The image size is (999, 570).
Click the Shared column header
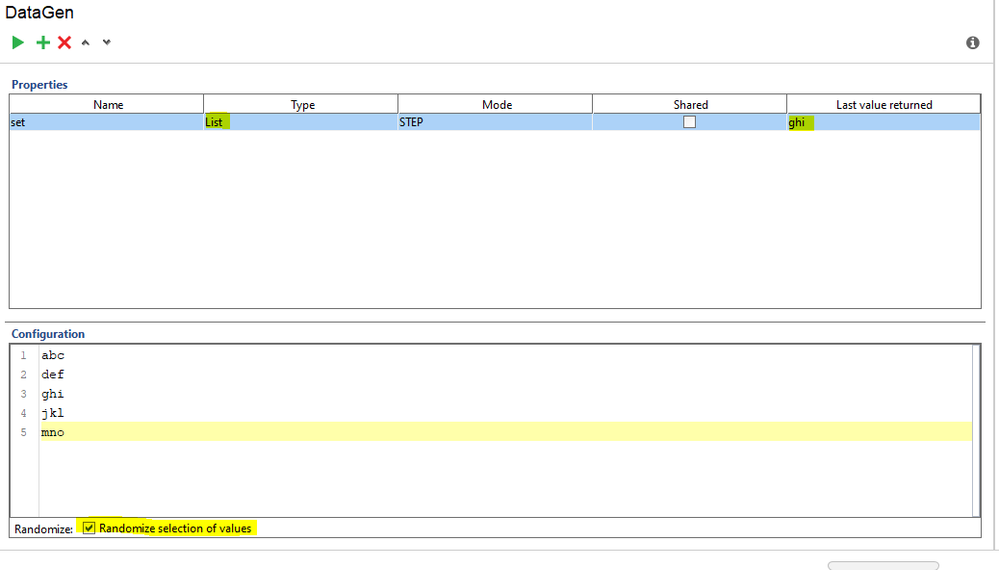pyautogui.click(x=690, y=104)
